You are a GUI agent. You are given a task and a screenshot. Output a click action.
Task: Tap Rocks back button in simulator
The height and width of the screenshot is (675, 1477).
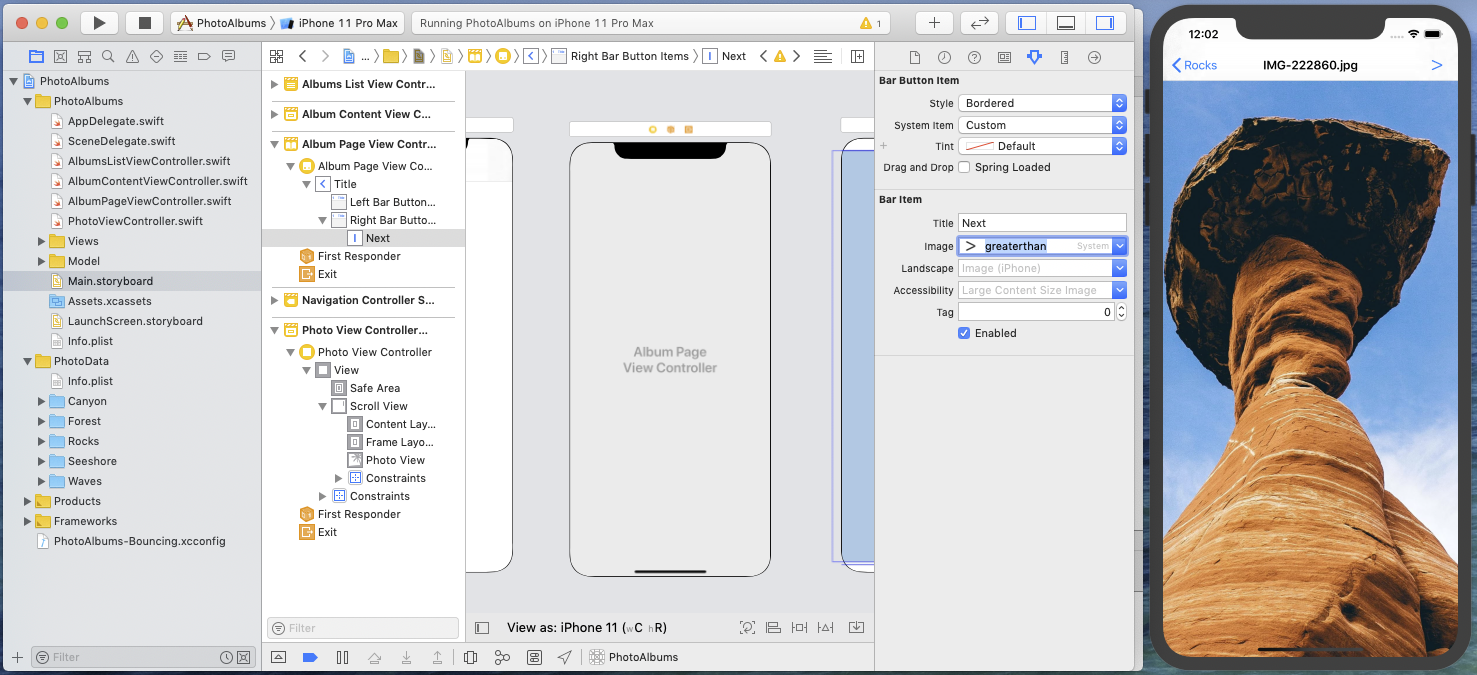point(1194,65)
